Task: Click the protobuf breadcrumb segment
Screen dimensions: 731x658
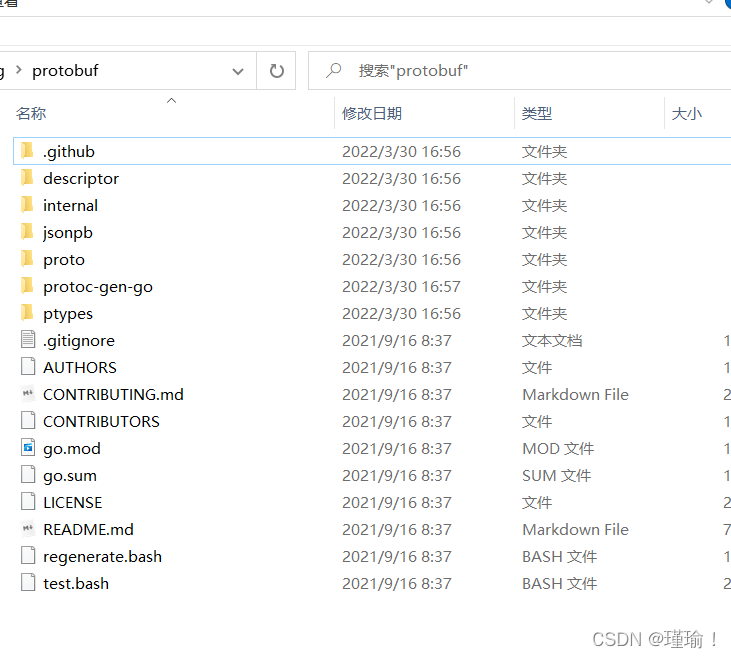Action: point(65,71)
